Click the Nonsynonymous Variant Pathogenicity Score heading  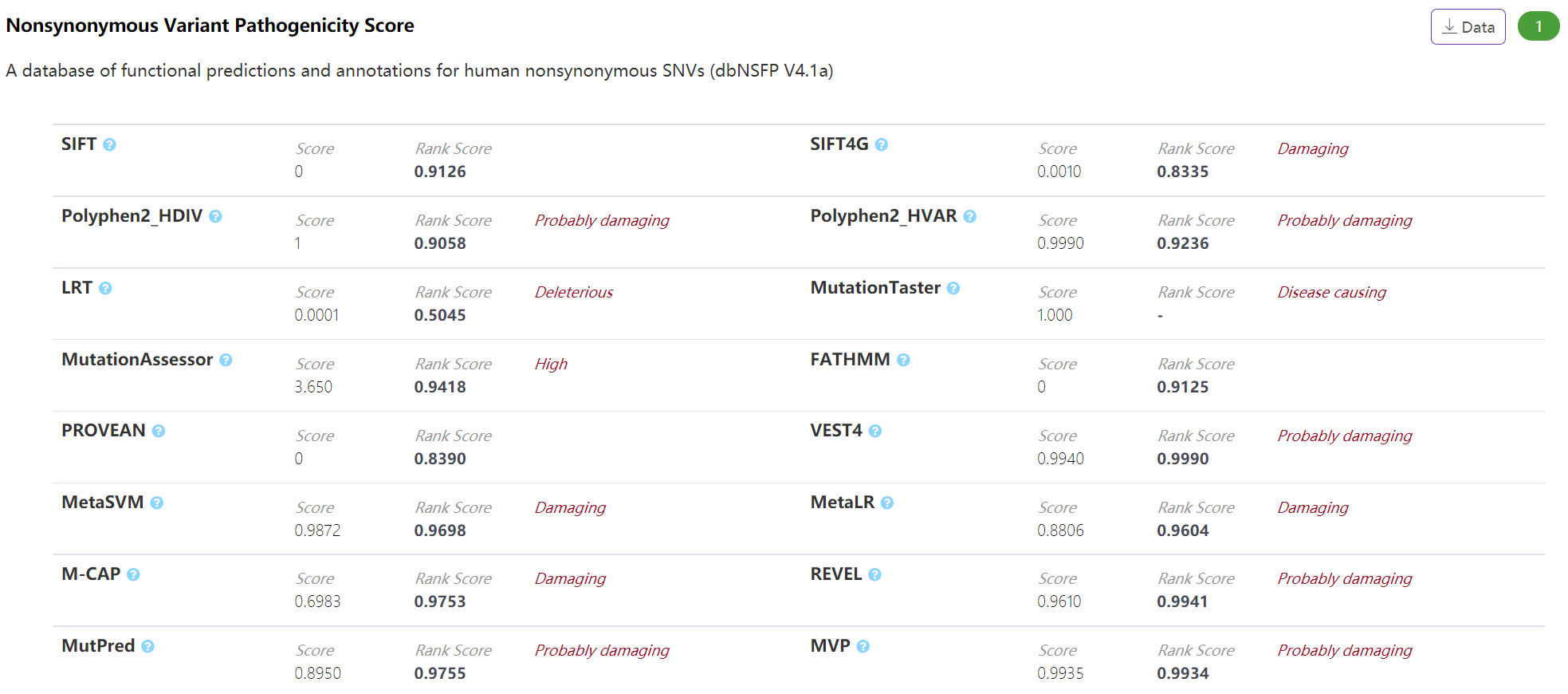[210, 26]
